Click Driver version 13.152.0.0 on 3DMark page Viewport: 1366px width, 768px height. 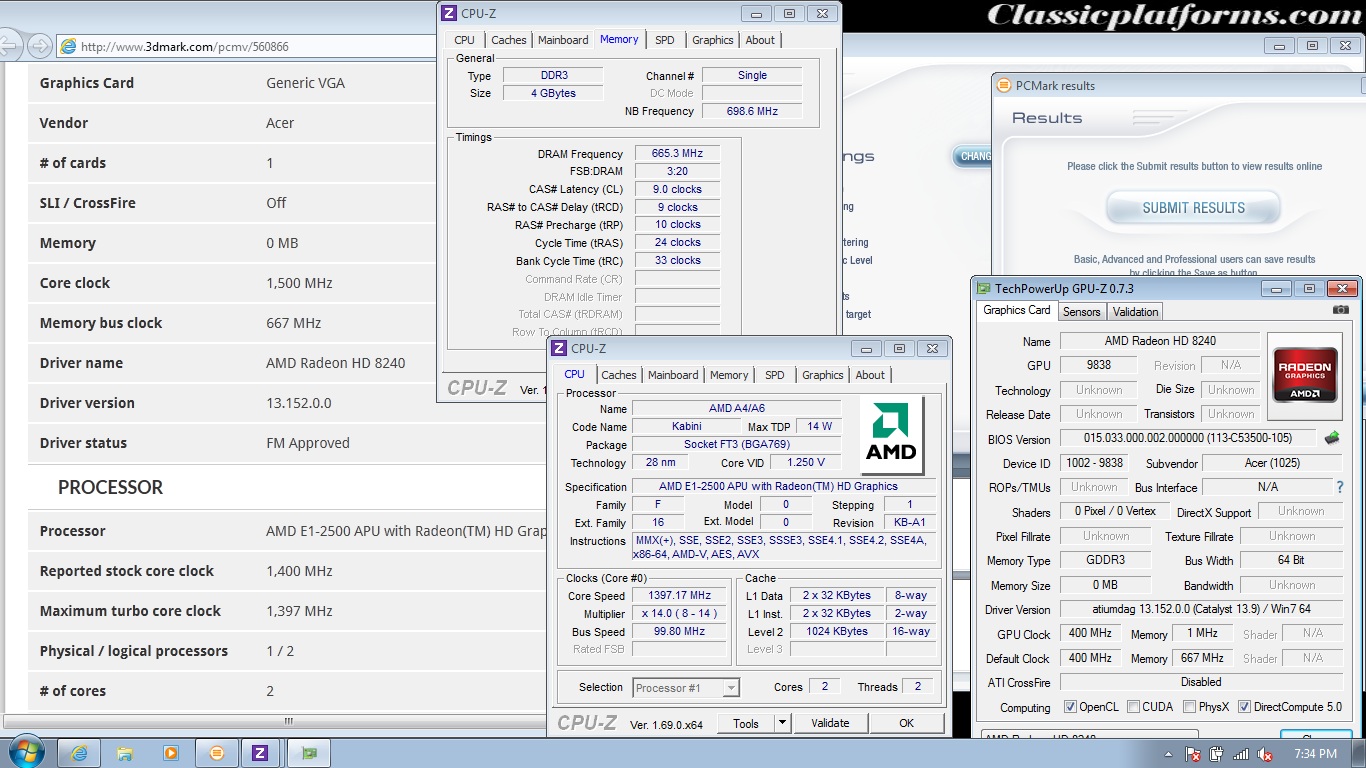click(x=298, y=403)
